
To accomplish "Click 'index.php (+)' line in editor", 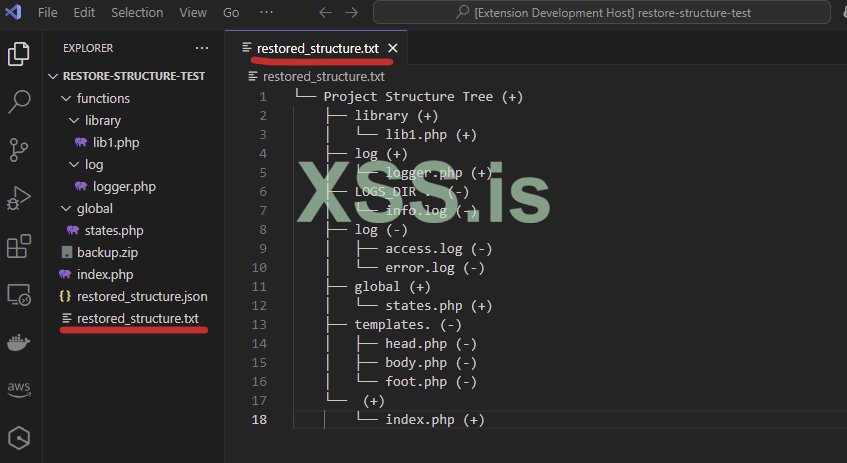I will click(x=434, y=420).
